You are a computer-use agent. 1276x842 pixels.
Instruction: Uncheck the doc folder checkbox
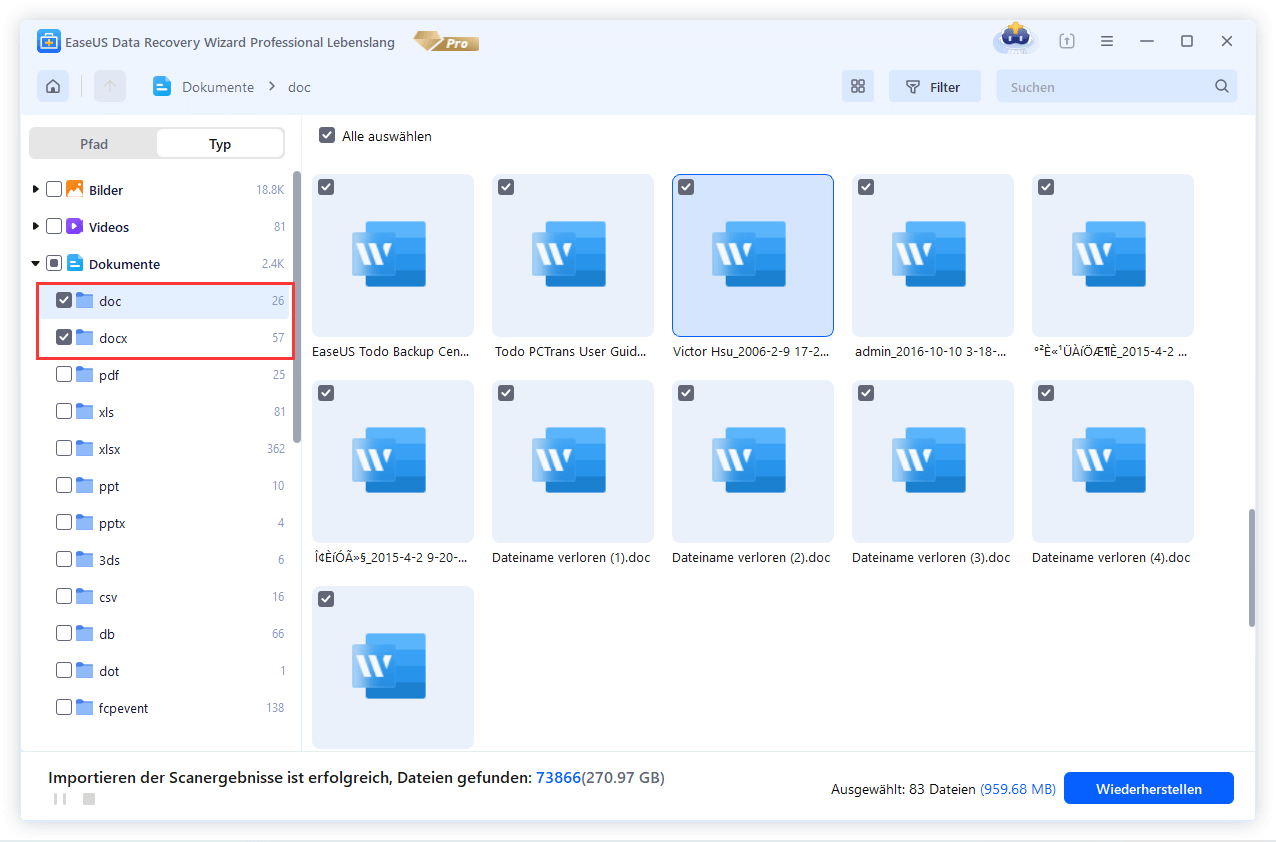pyautogui.click(x=64, y=300)
